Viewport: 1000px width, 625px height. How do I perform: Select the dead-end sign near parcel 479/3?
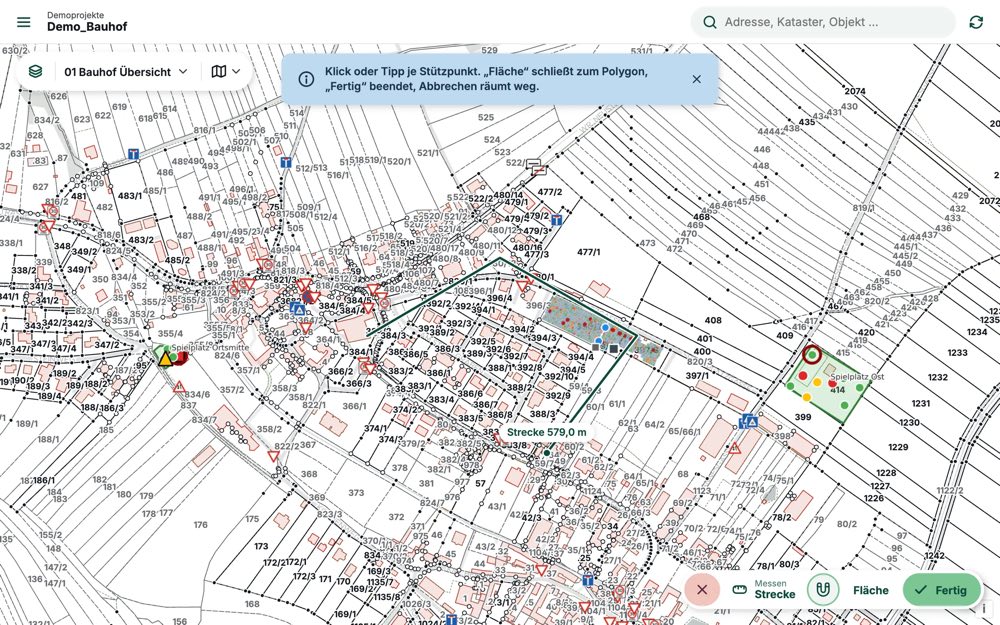click(557, 219)
